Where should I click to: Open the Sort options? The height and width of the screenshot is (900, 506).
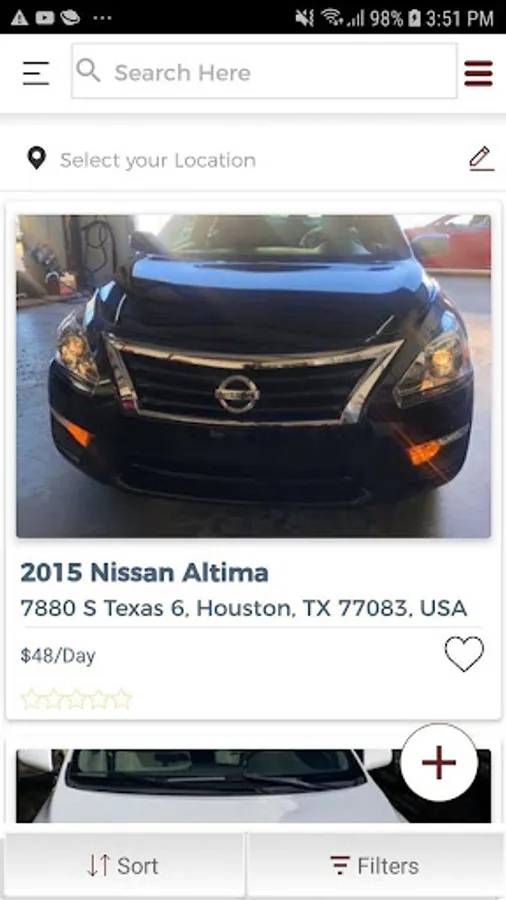coord(124,866)
